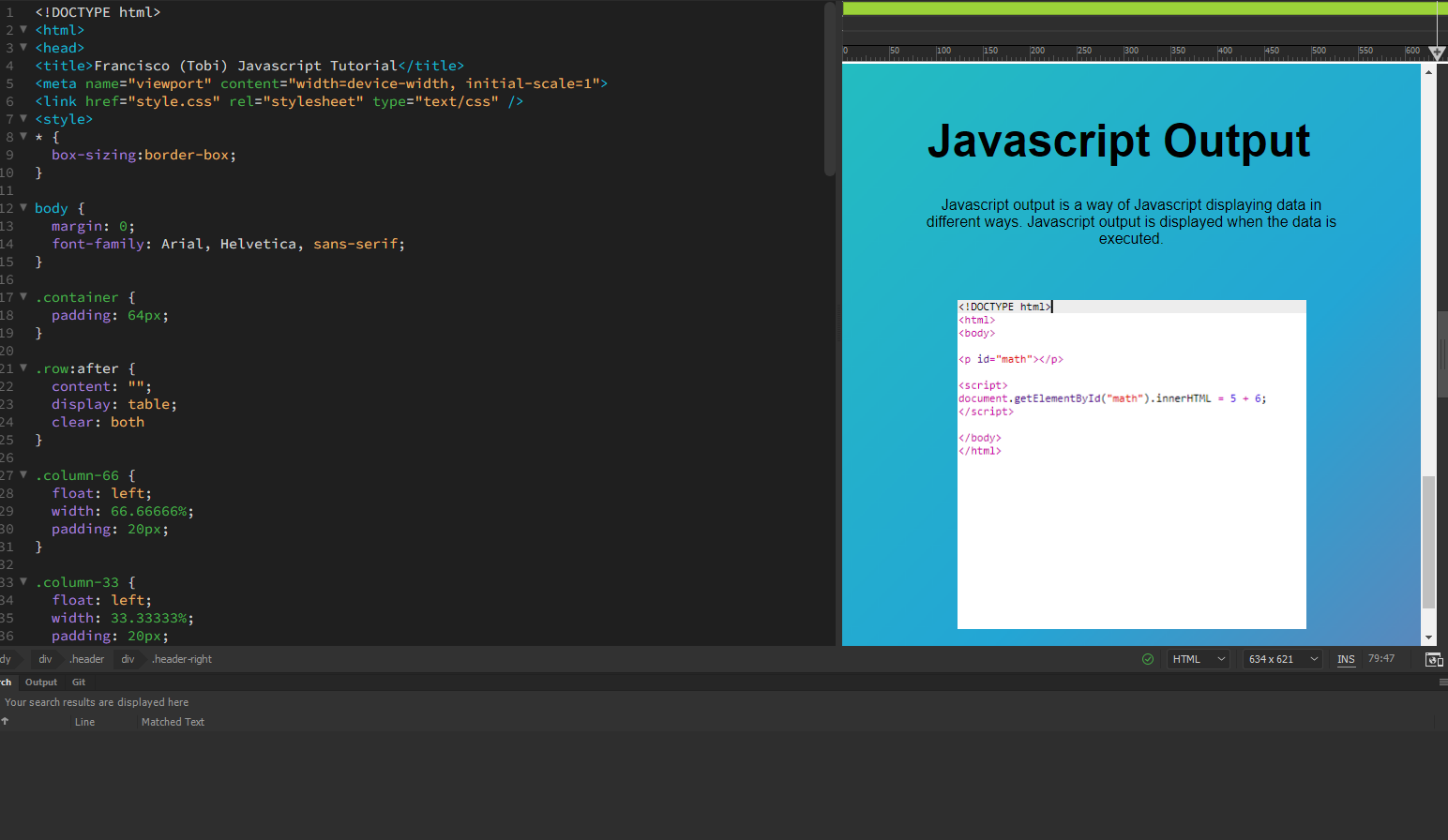This screenshot has height=840, width=1448.
Task: Click the live view scrollbar down arrow
Action: click(x=1428, y=638)
